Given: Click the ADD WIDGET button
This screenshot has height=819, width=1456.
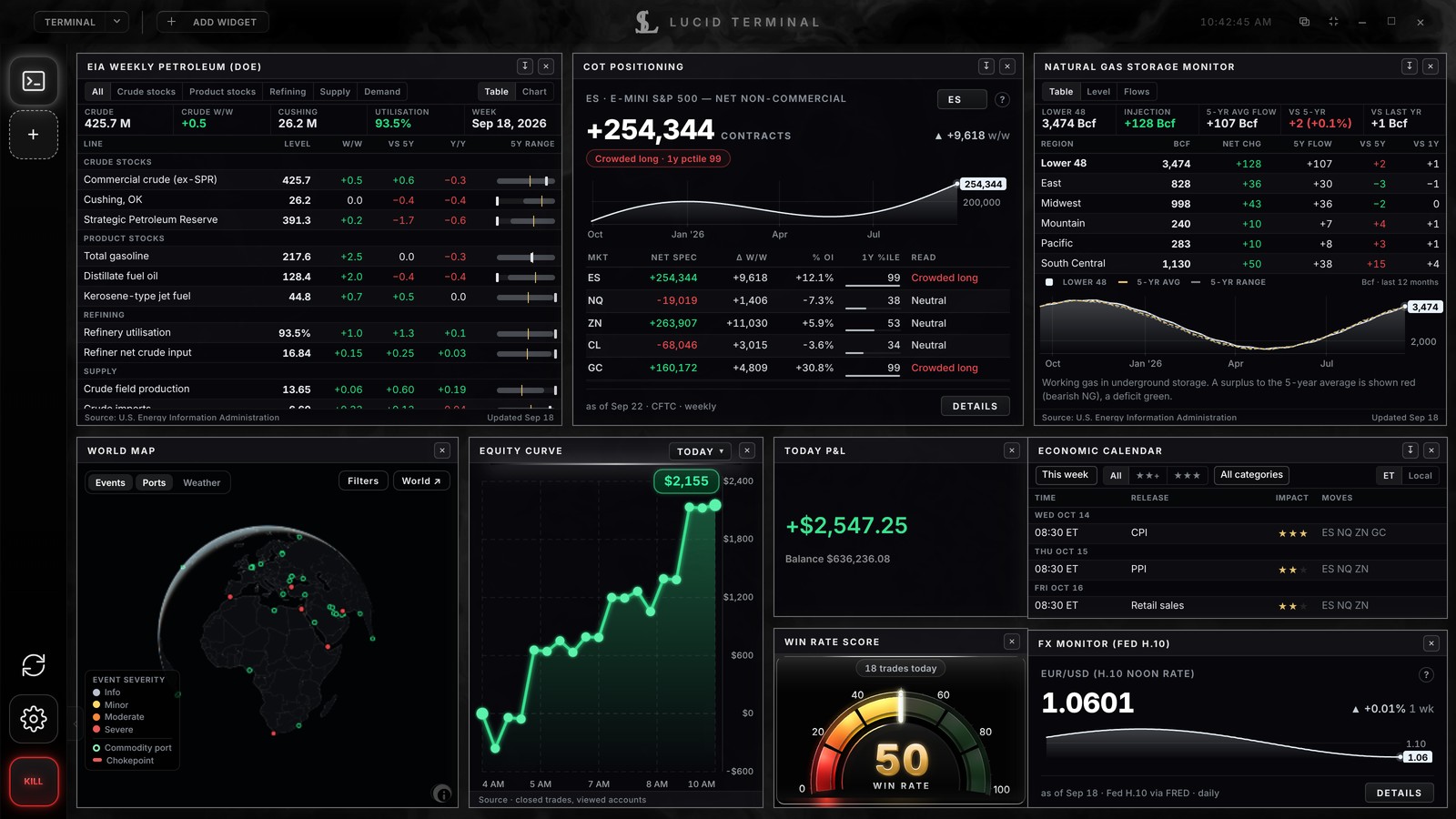Looking at the screenshot, I should click(213, 22).
